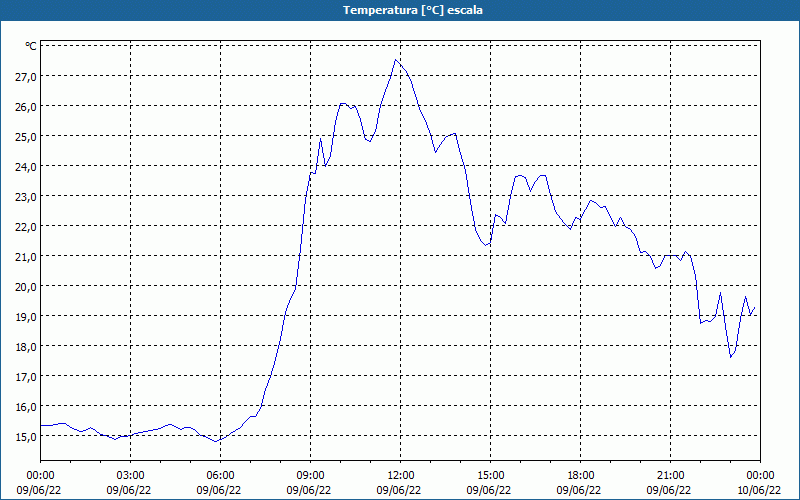The width and height of the screenshot is (800, 500).
Task: Click the 22,0 y-axis label
Action: (x=26, y=227)
